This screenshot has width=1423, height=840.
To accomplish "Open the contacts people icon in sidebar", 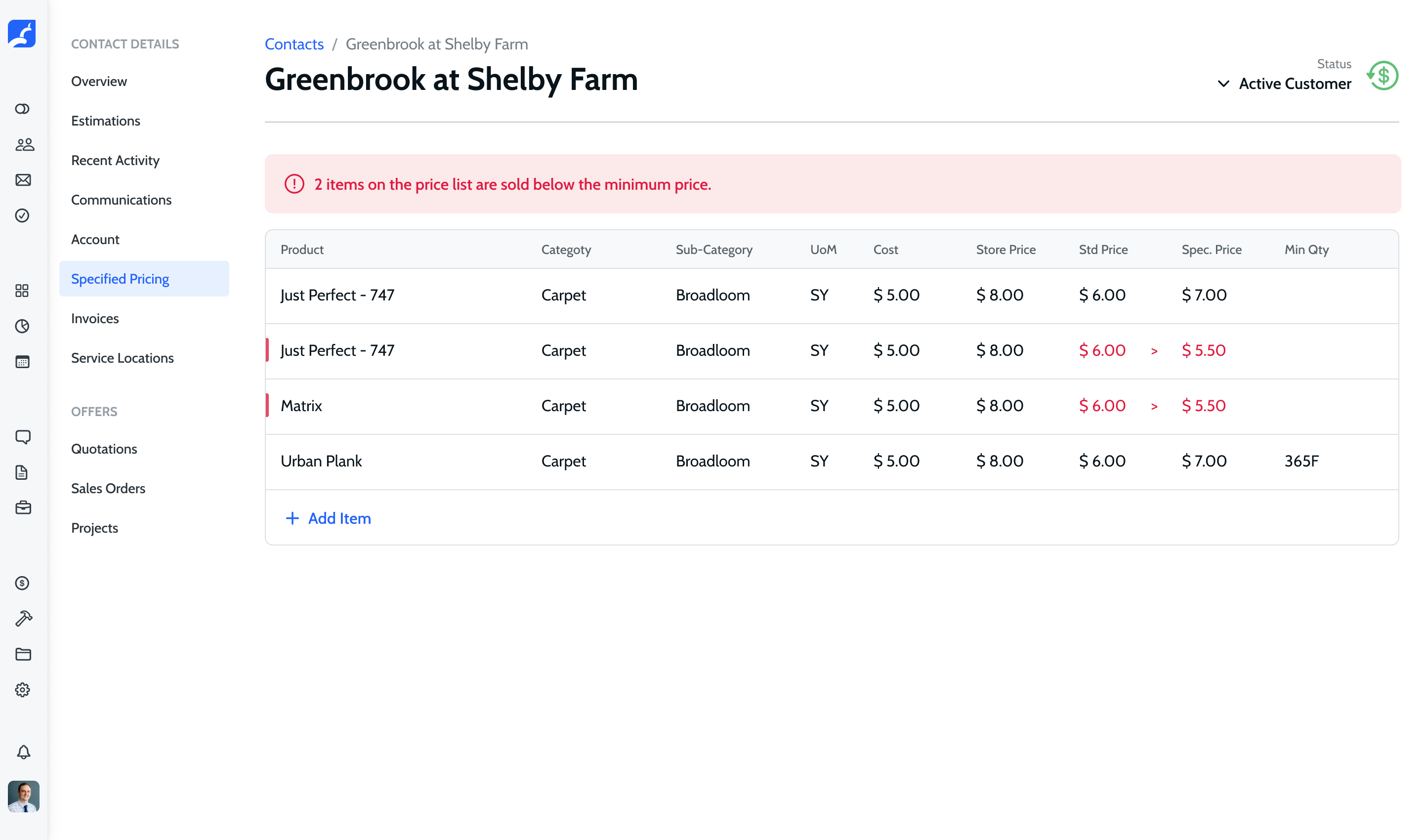I will [x=24, y=145].
